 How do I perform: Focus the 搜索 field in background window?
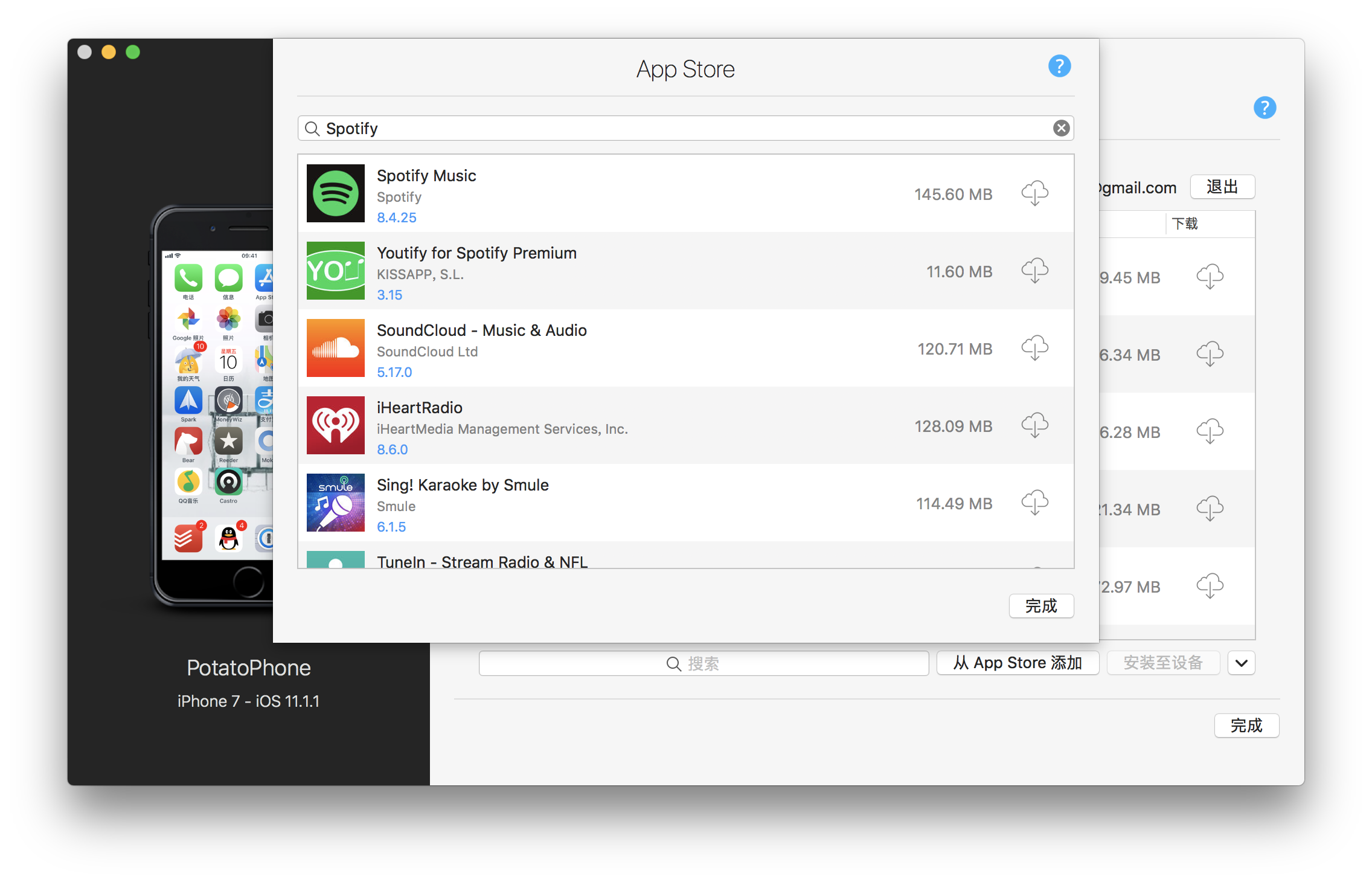point(704,663)
